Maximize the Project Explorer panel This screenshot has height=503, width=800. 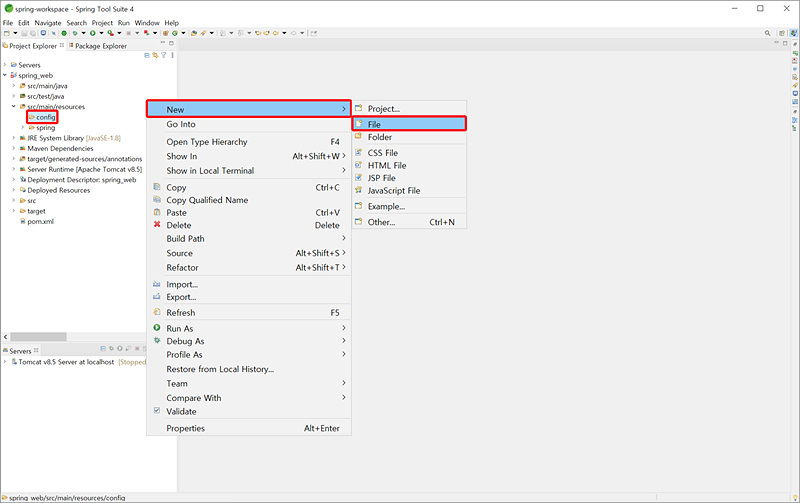[x=171, y=43]
